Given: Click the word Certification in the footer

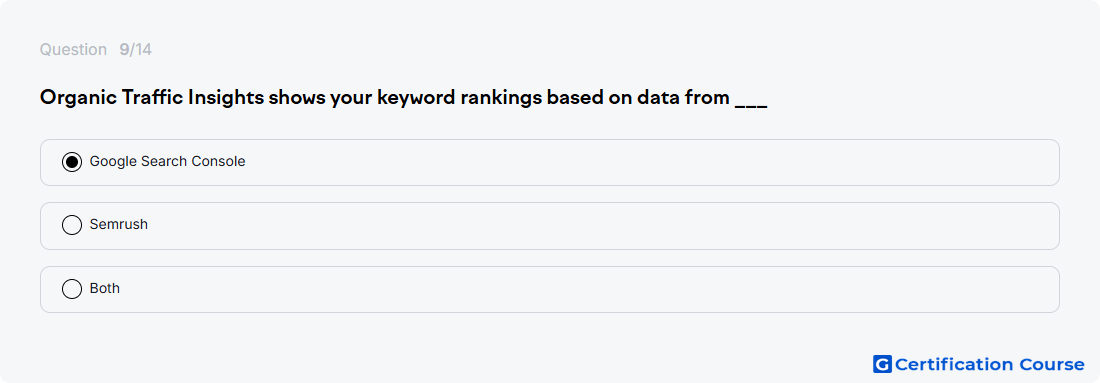Looking at the screenshot, I should point(954,364).
